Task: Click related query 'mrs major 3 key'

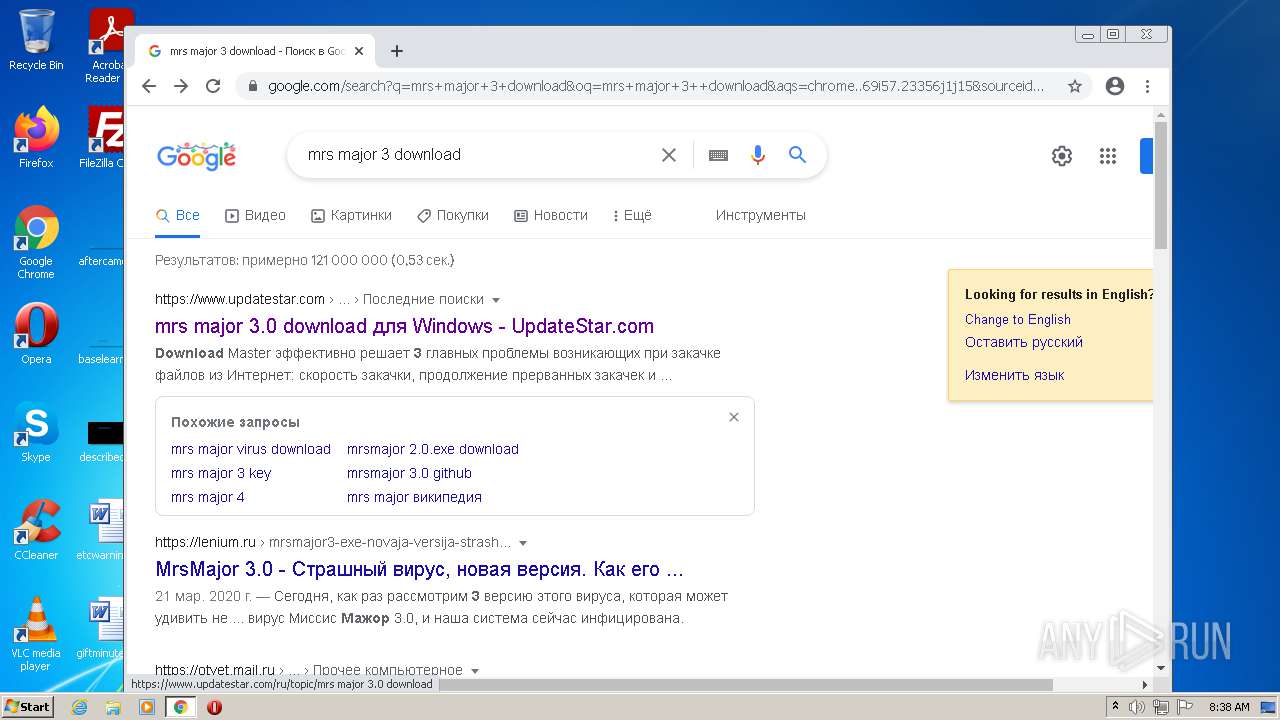Action: (221, 473)
